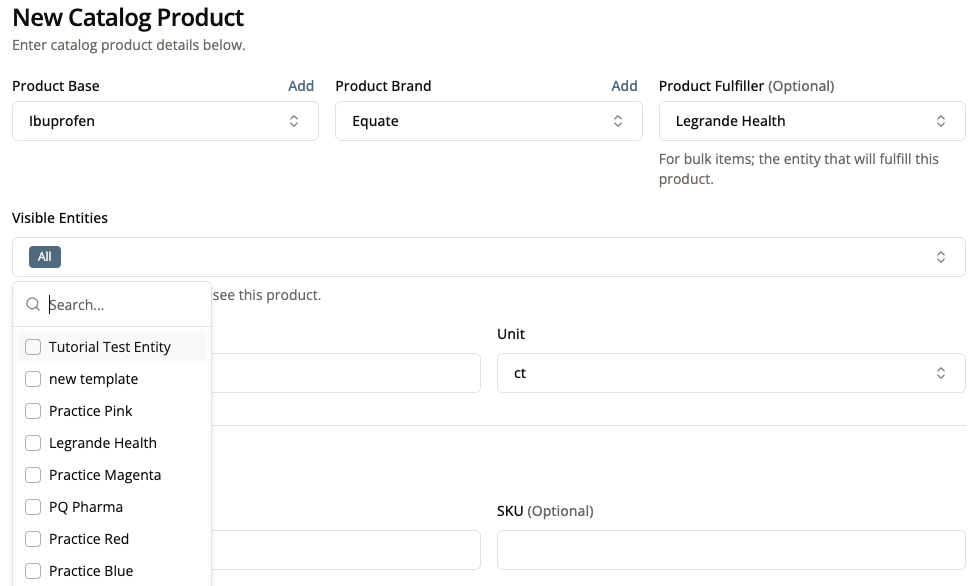Check the Legrande Health checkbox

(x=33, y=443)
